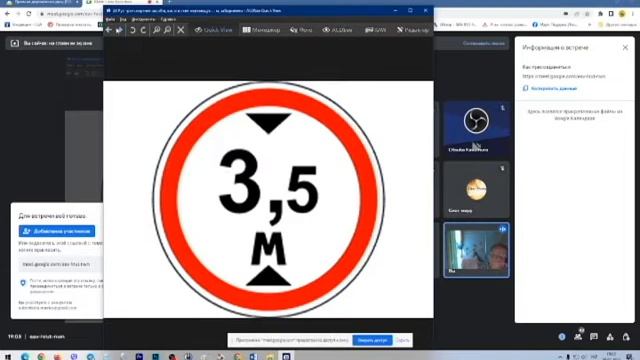Viewport: 640px width, 360px height.
Task: Open the Windows Start menu
Action: 8,356
